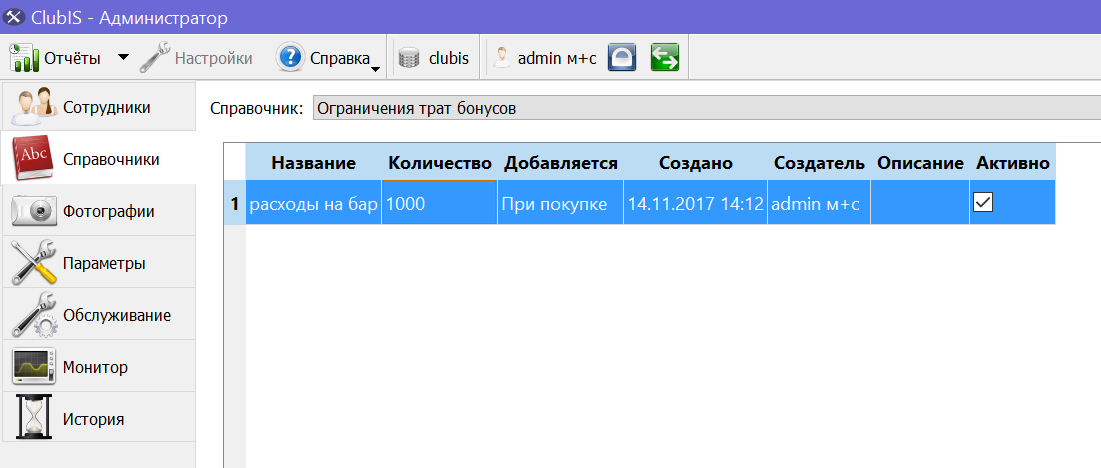The height and width of the screenshot is (468, 1101).
Task: Sort by the Добавляется column header
Action: coord(560,163)
